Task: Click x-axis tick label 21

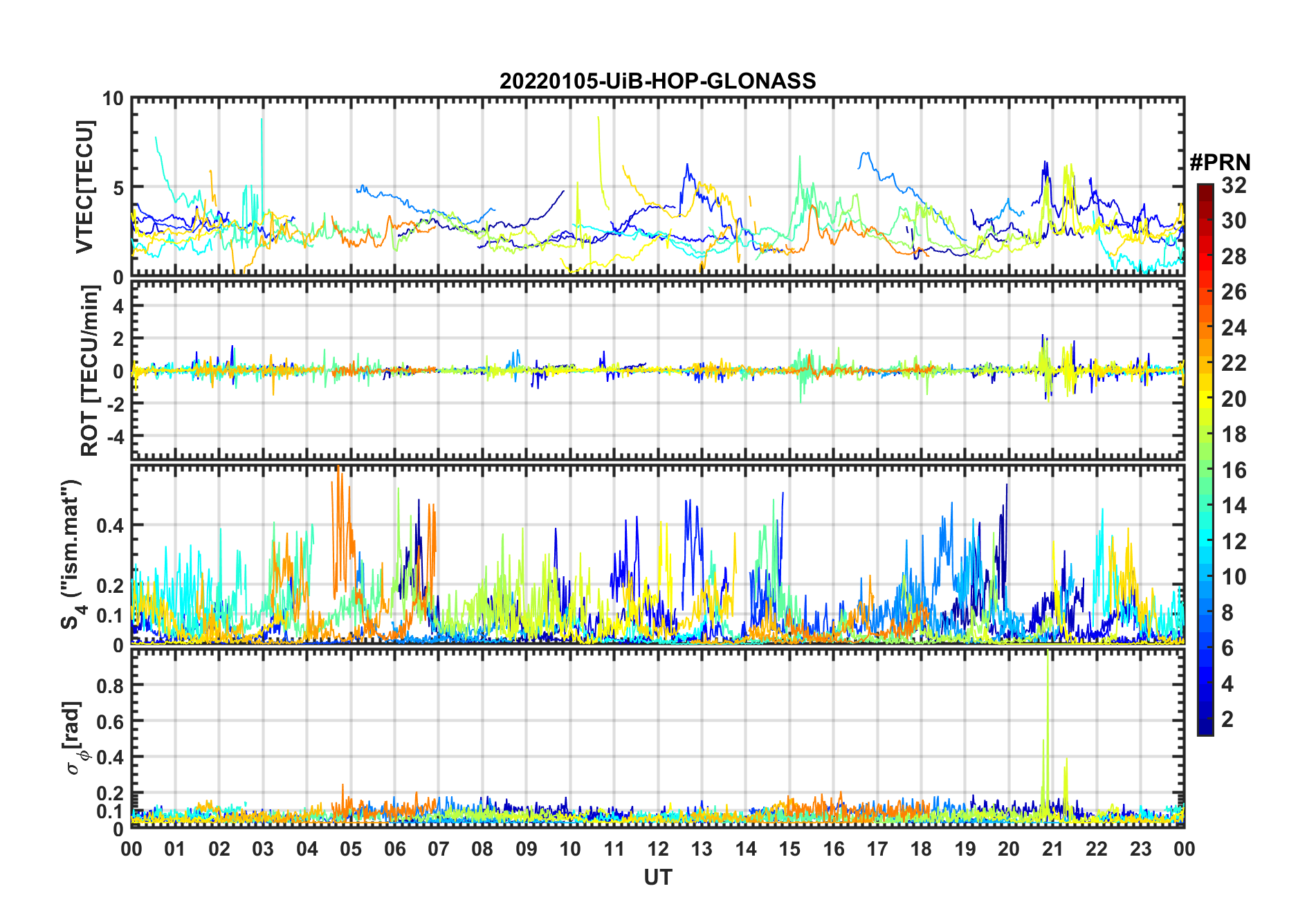Action: point(1052,849)
